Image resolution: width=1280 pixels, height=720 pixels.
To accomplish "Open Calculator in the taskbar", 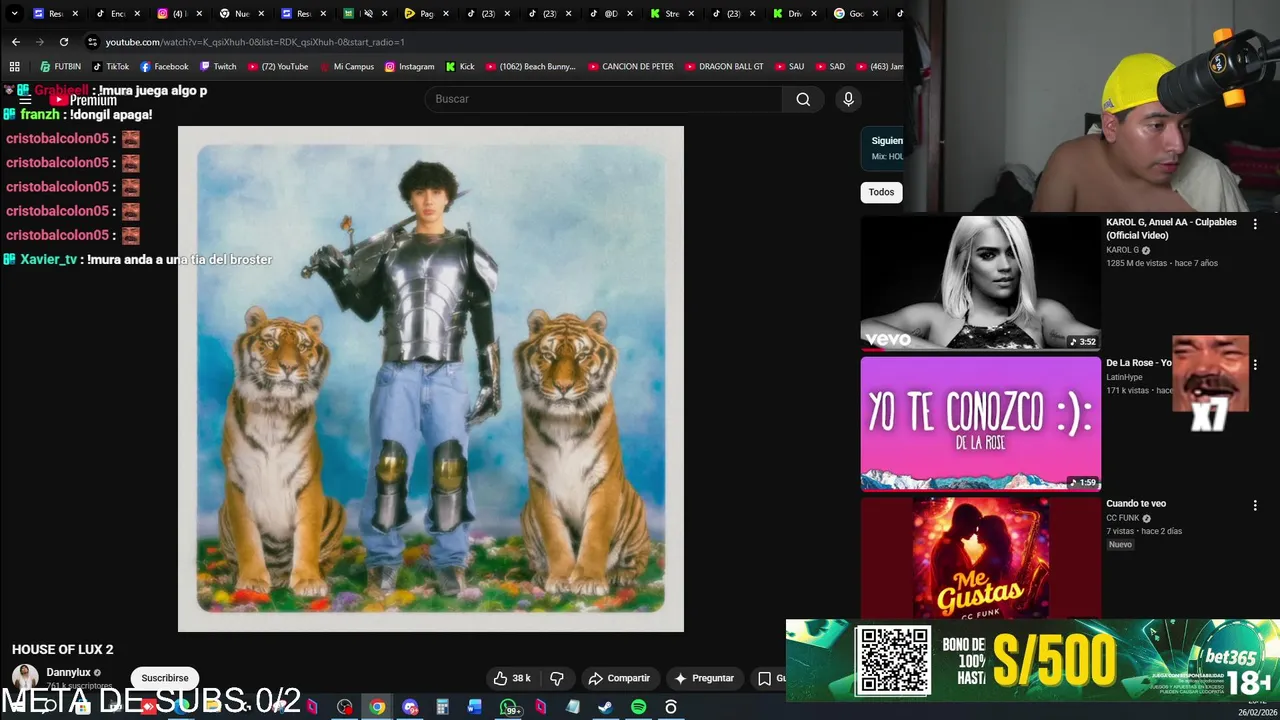I will pos(442,707).
